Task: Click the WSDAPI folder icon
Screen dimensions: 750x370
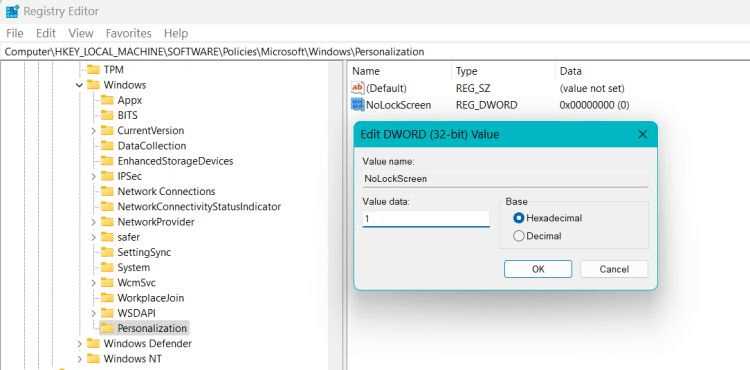Action: [x=107, y=313]
